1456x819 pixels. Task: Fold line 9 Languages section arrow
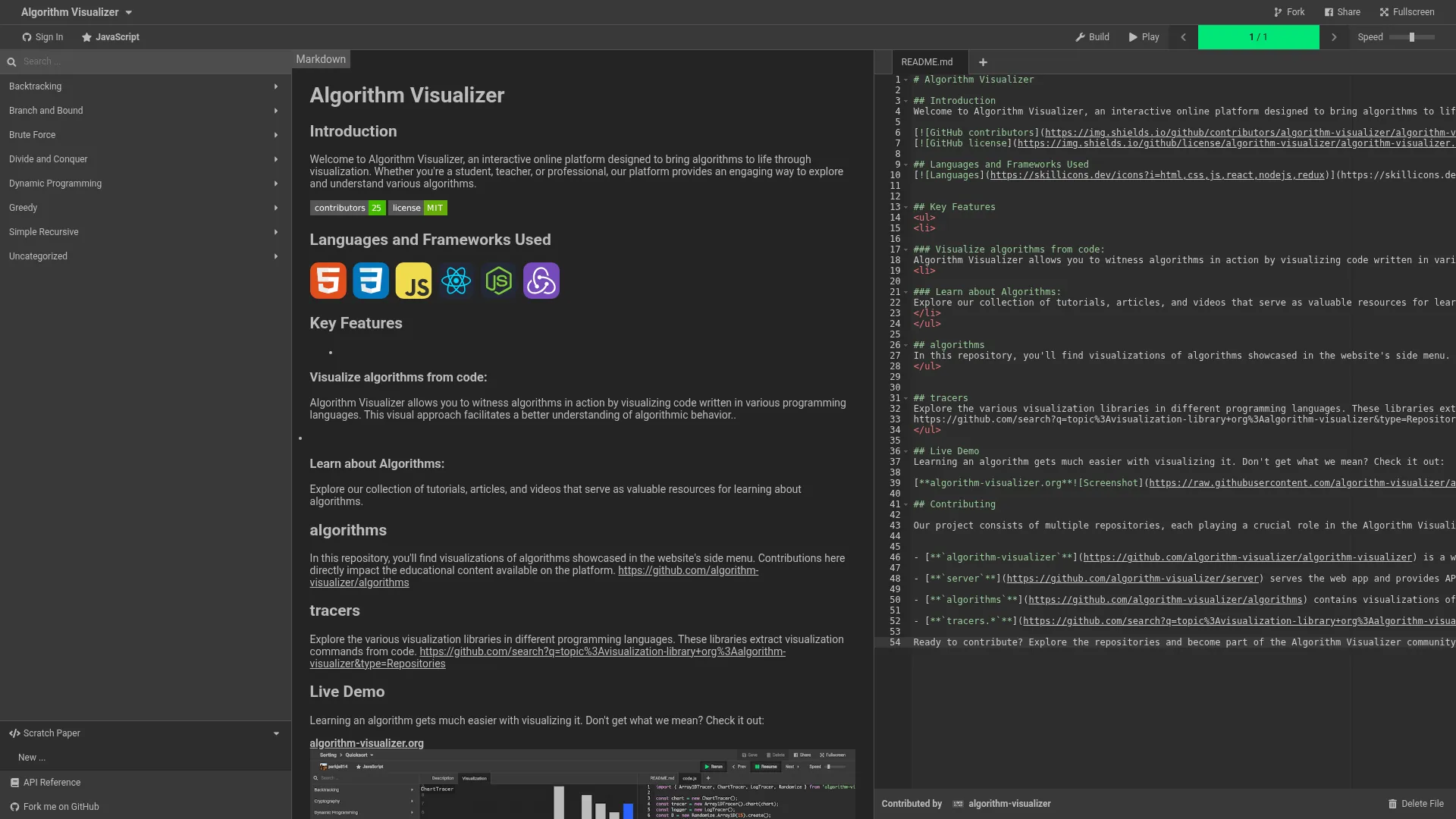[x=905, y=165]
